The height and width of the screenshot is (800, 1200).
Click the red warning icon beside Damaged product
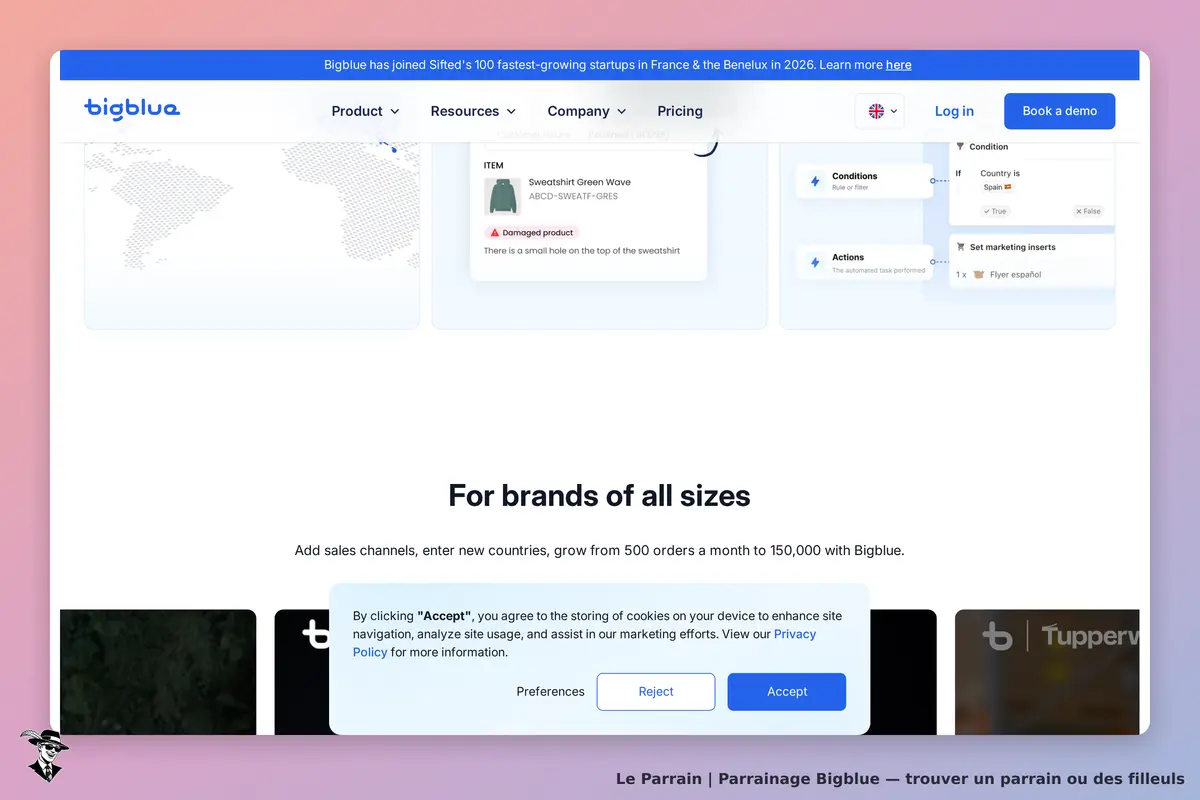[x=494, y=233]
